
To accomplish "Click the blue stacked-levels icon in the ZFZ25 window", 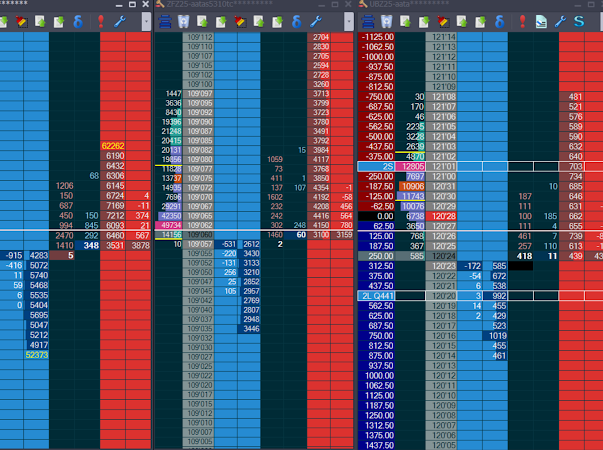I will click(x=165, y=22).
